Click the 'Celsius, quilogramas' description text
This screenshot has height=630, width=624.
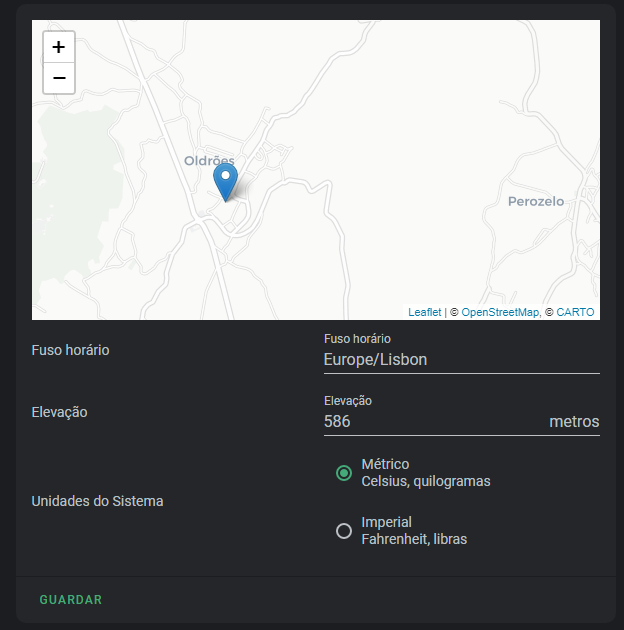pyautogui.click(x=426, y=481)
